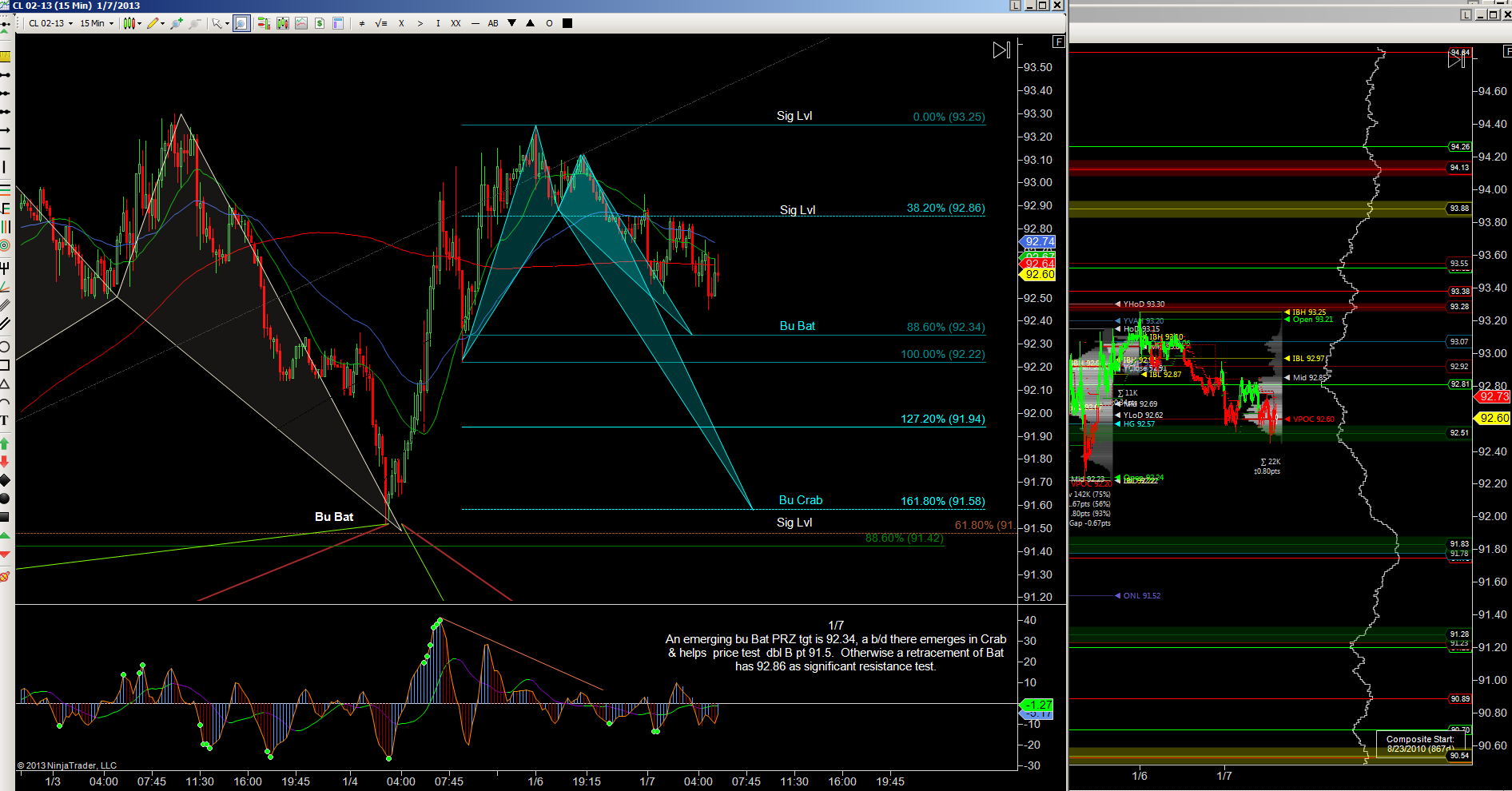
Task: Click the green plus connect icon
Action: coord(177,23)
